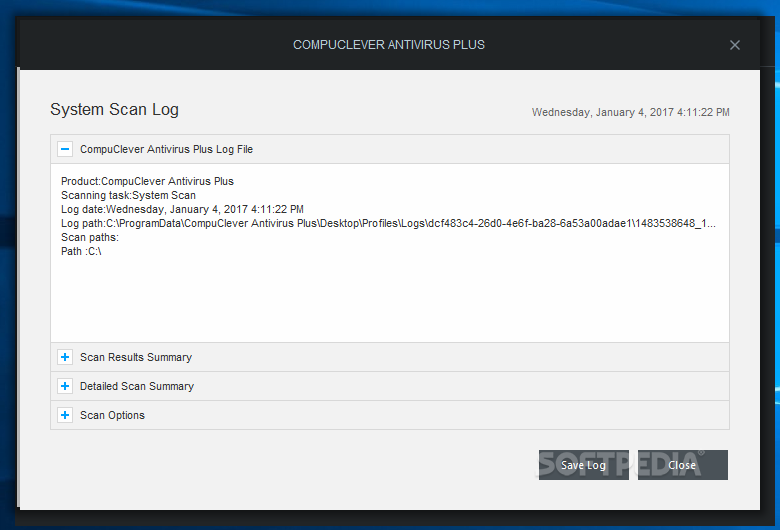The image size is (780, 530).
Task: Select the 'CompuClever Antivirus Plus Log File' header text
Action: pyautogui.click(x=166, y=149)
